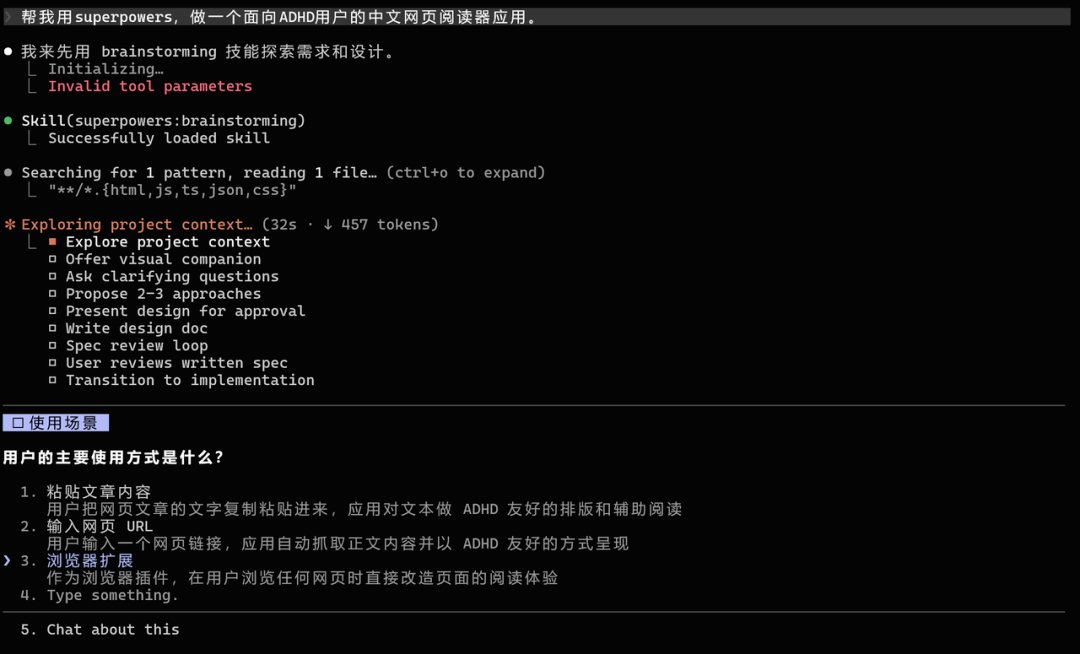The image size is (1080, 654).
Task: Click the green bullet before Skill(superpowers:brainstorming)
Action: [8, 120]
